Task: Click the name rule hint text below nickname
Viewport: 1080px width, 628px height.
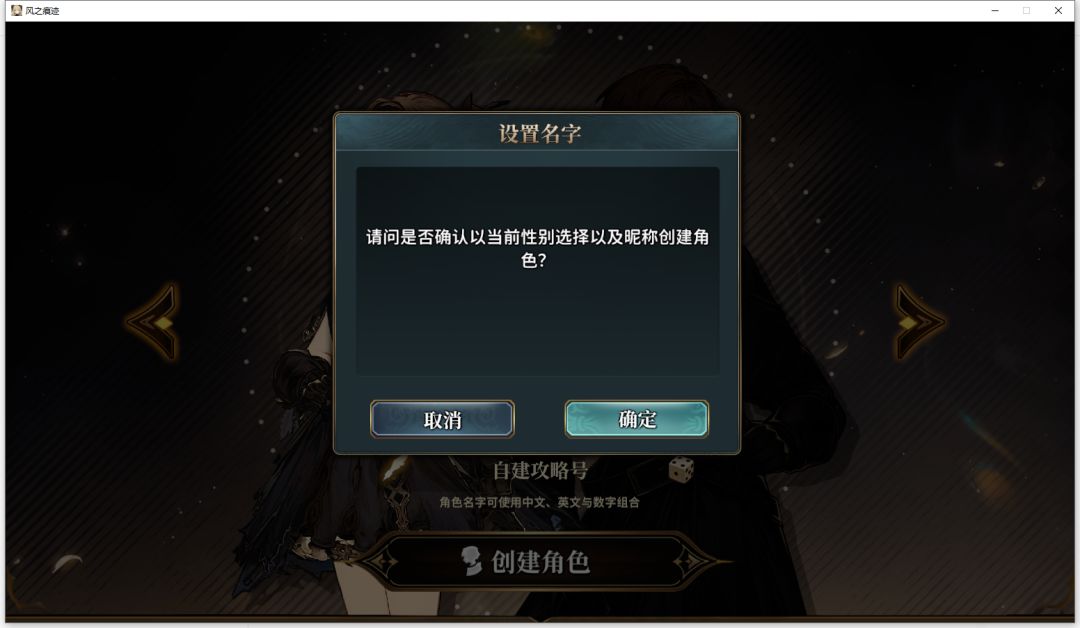Action: coord(539,503)
